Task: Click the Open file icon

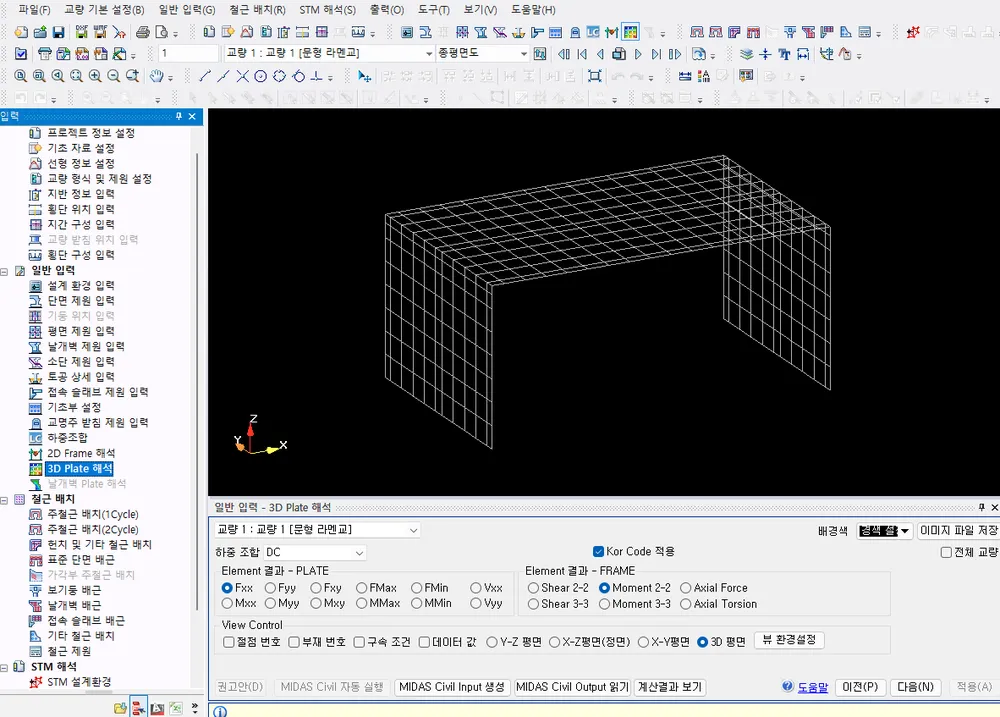Action: pyautogui.click(x=40, y=31)
